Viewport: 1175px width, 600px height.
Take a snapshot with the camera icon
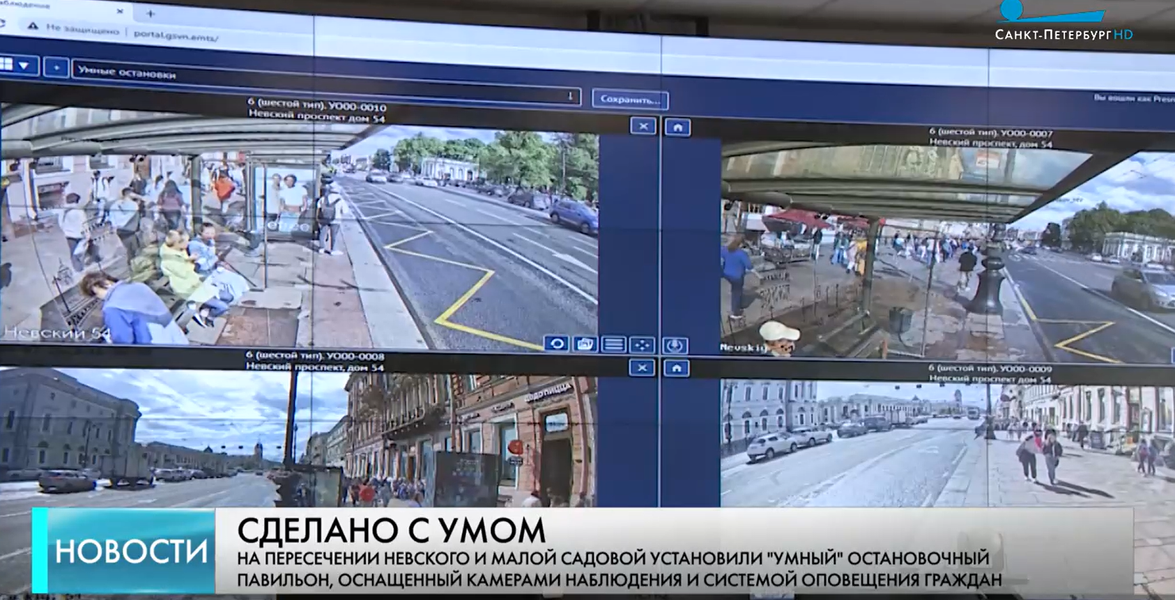pos(585,345)
